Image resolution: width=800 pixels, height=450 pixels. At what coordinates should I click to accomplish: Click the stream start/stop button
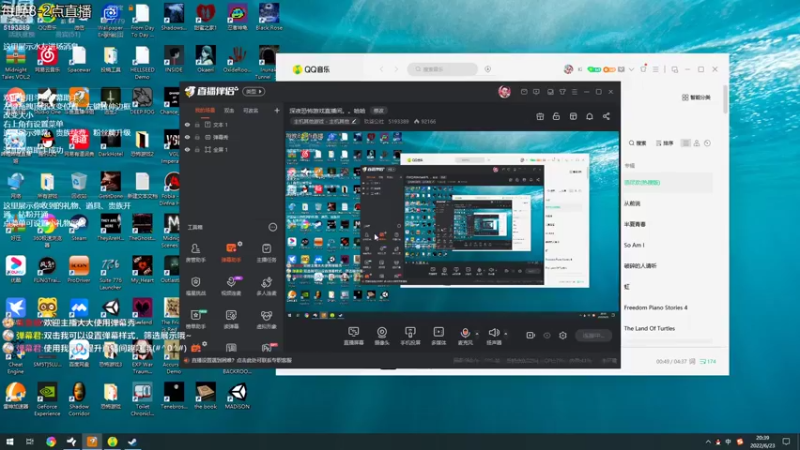593,336
